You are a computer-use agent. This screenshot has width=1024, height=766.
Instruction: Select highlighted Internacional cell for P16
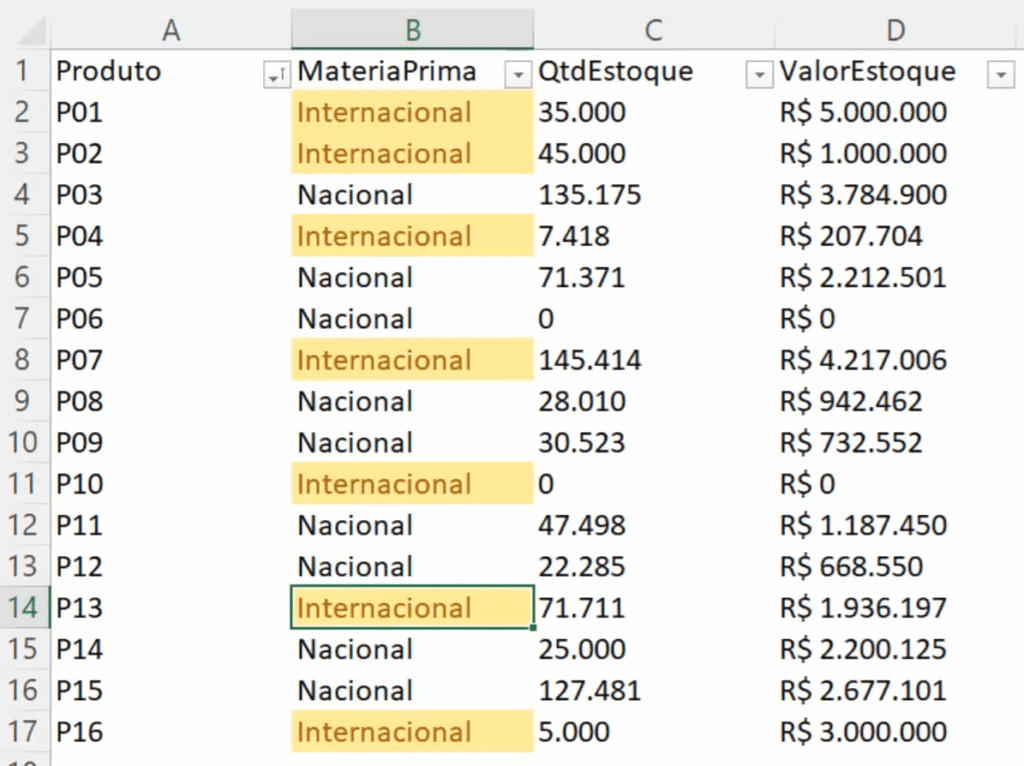click(413, 731)
